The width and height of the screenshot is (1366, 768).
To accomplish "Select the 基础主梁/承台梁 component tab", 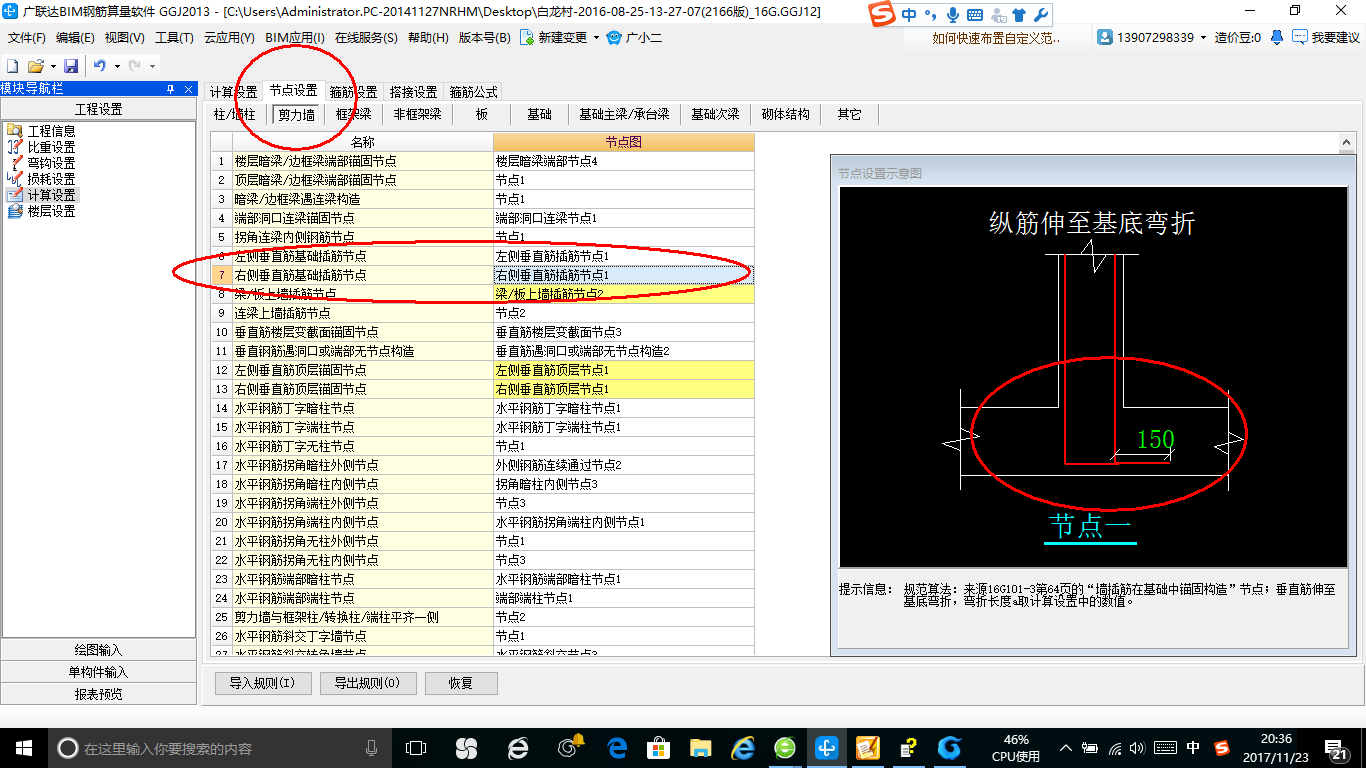I will [624, 115].
